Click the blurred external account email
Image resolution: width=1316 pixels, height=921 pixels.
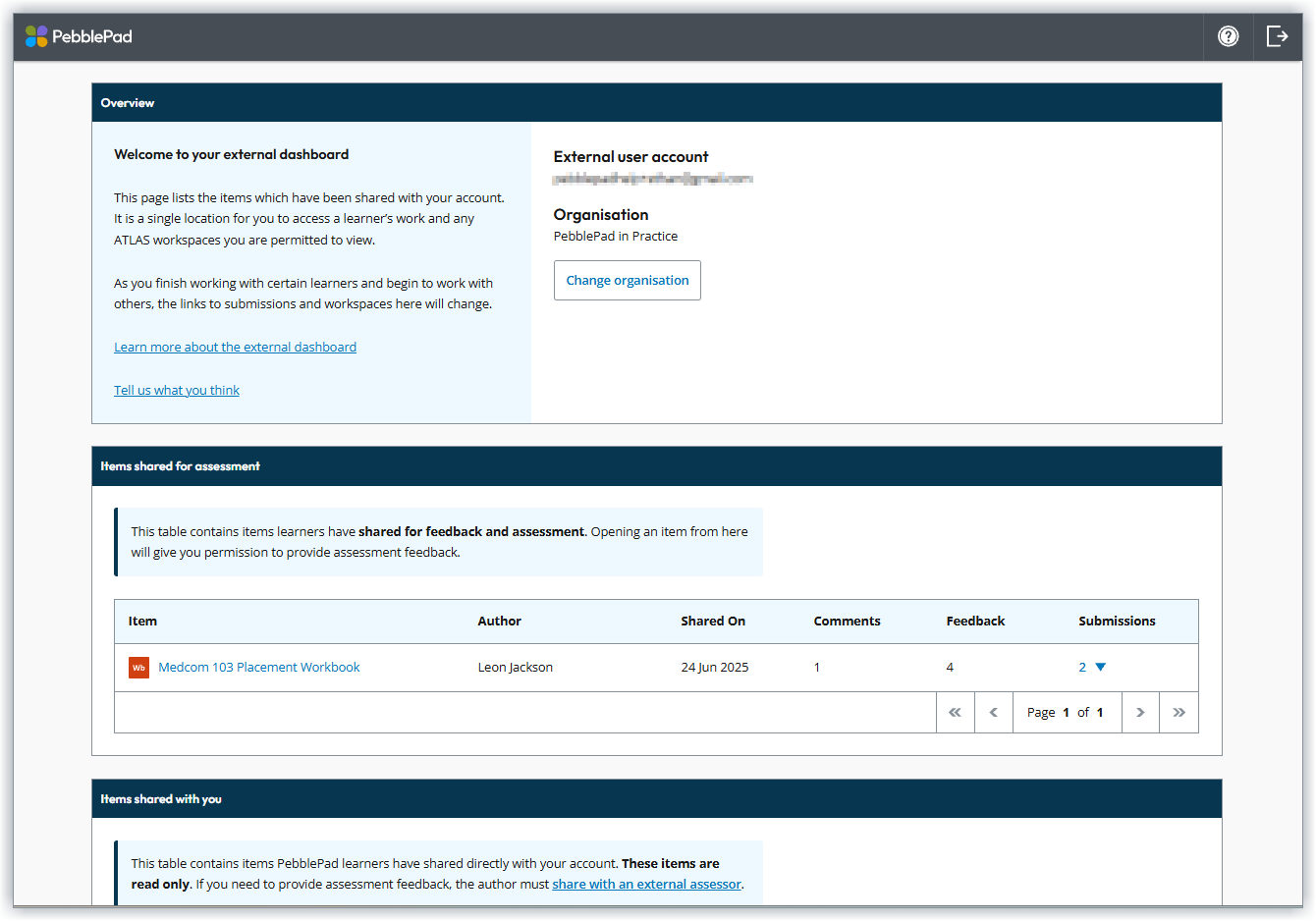653,179
